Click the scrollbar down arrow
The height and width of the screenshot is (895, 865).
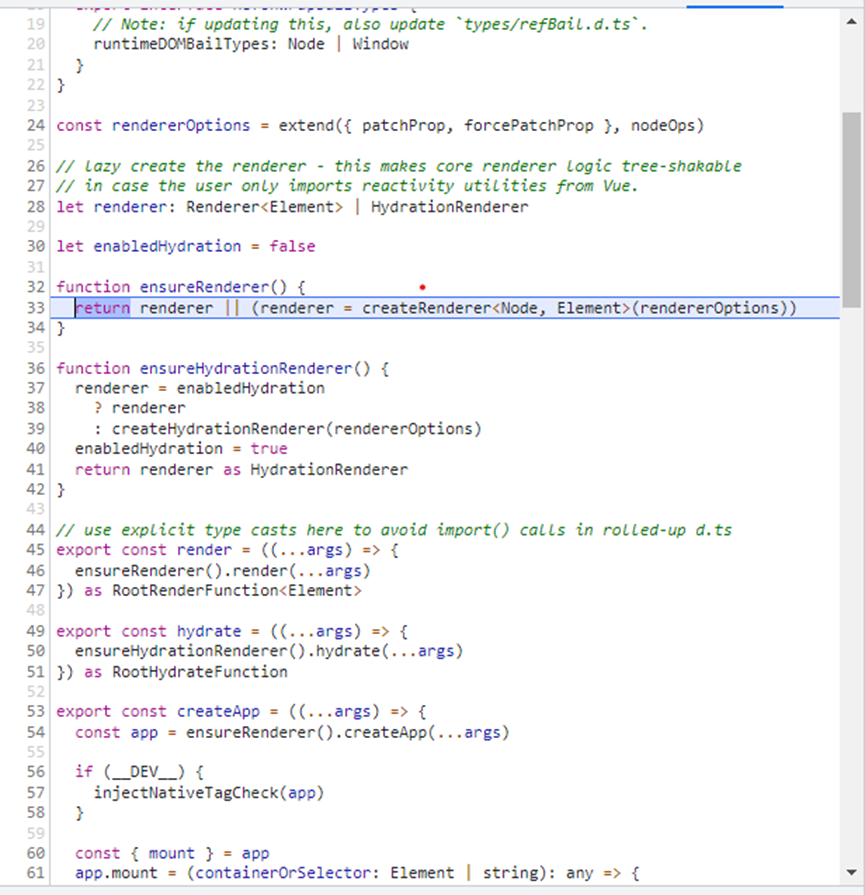click(851, 872)
